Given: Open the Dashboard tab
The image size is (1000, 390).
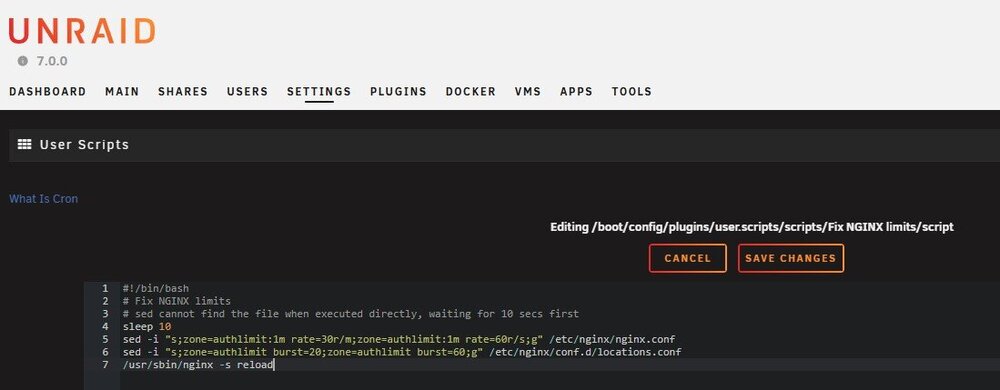Looking at the screenshot, I should pos(48,91).
